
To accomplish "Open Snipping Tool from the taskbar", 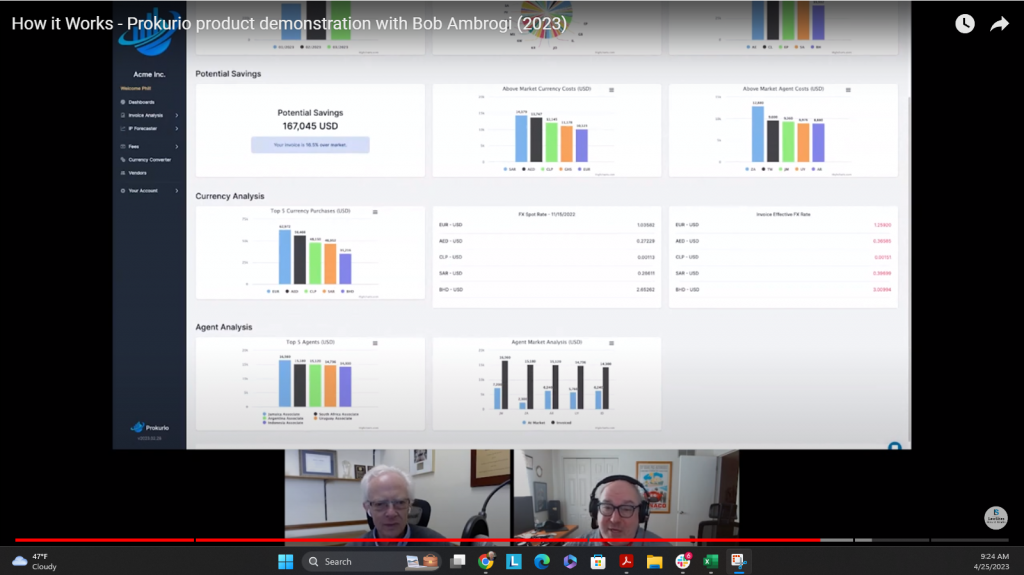I will click(738, 561).
